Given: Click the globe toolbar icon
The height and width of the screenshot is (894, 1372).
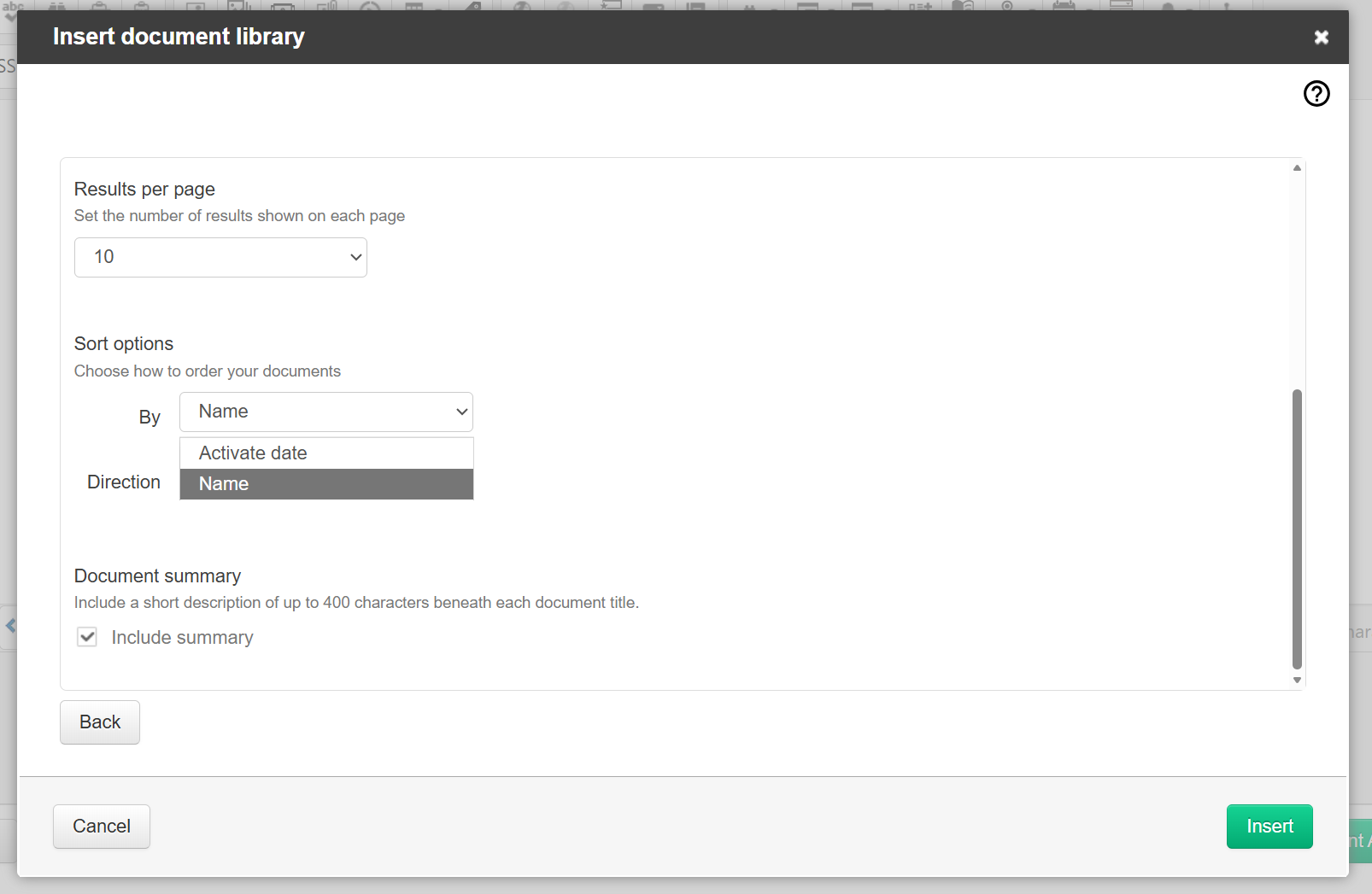Looking at the screenshot, I should pyautogui.click(x=523, y=6).
